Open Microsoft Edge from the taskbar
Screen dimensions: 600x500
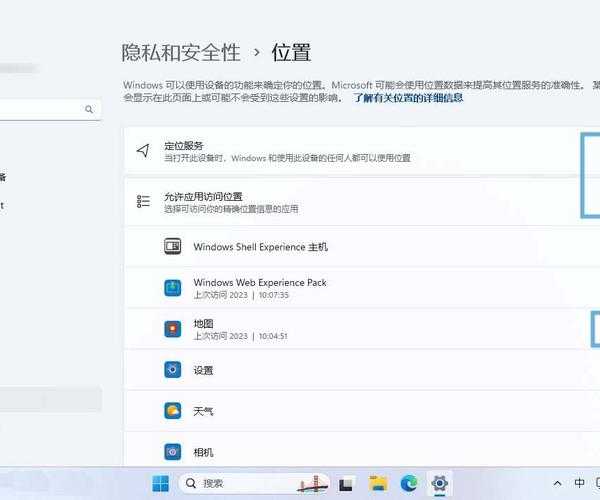(x=408, y=484)
